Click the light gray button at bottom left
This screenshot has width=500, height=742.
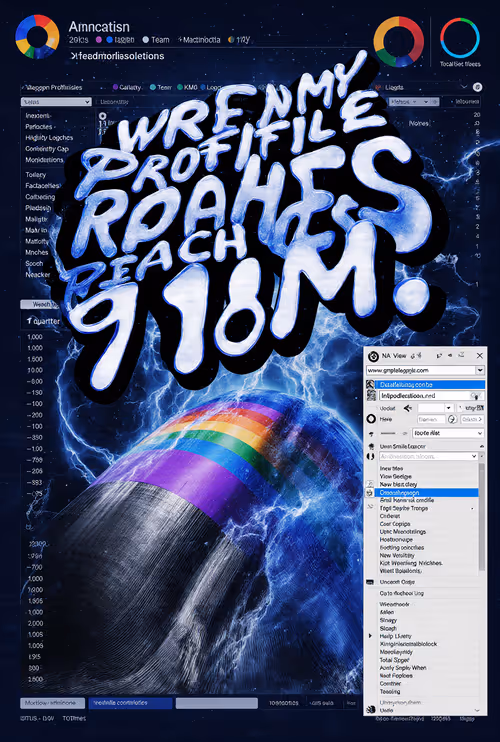[52, 703]
